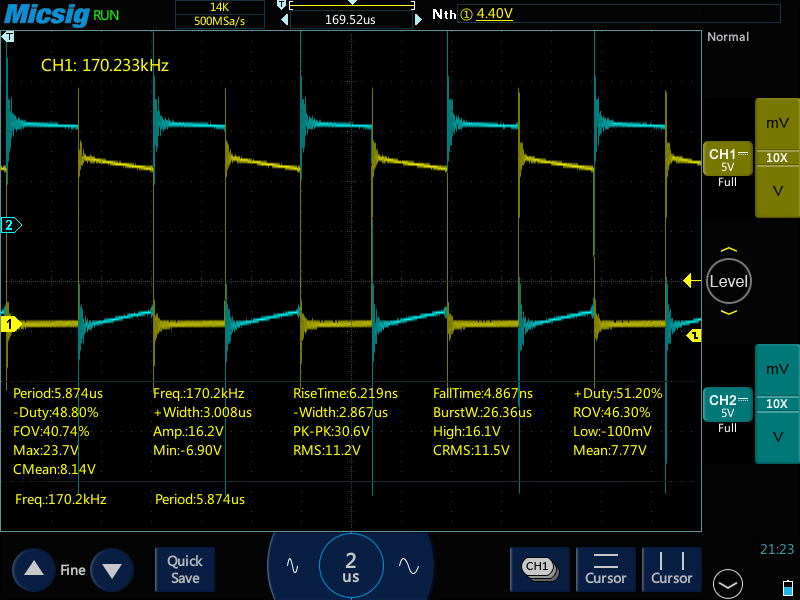
Task: Tap the 4.40V trigger level value
Action: tap(494, 13)
